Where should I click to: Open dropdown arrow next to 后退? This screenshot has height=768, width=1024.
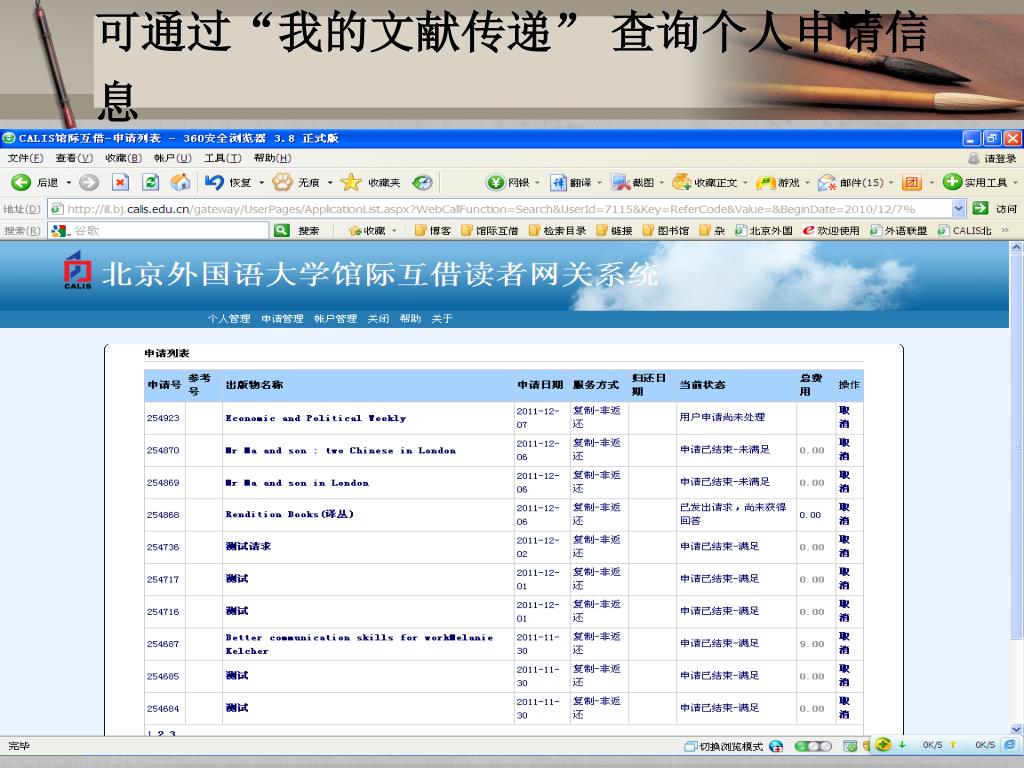(x=69, y=183)
